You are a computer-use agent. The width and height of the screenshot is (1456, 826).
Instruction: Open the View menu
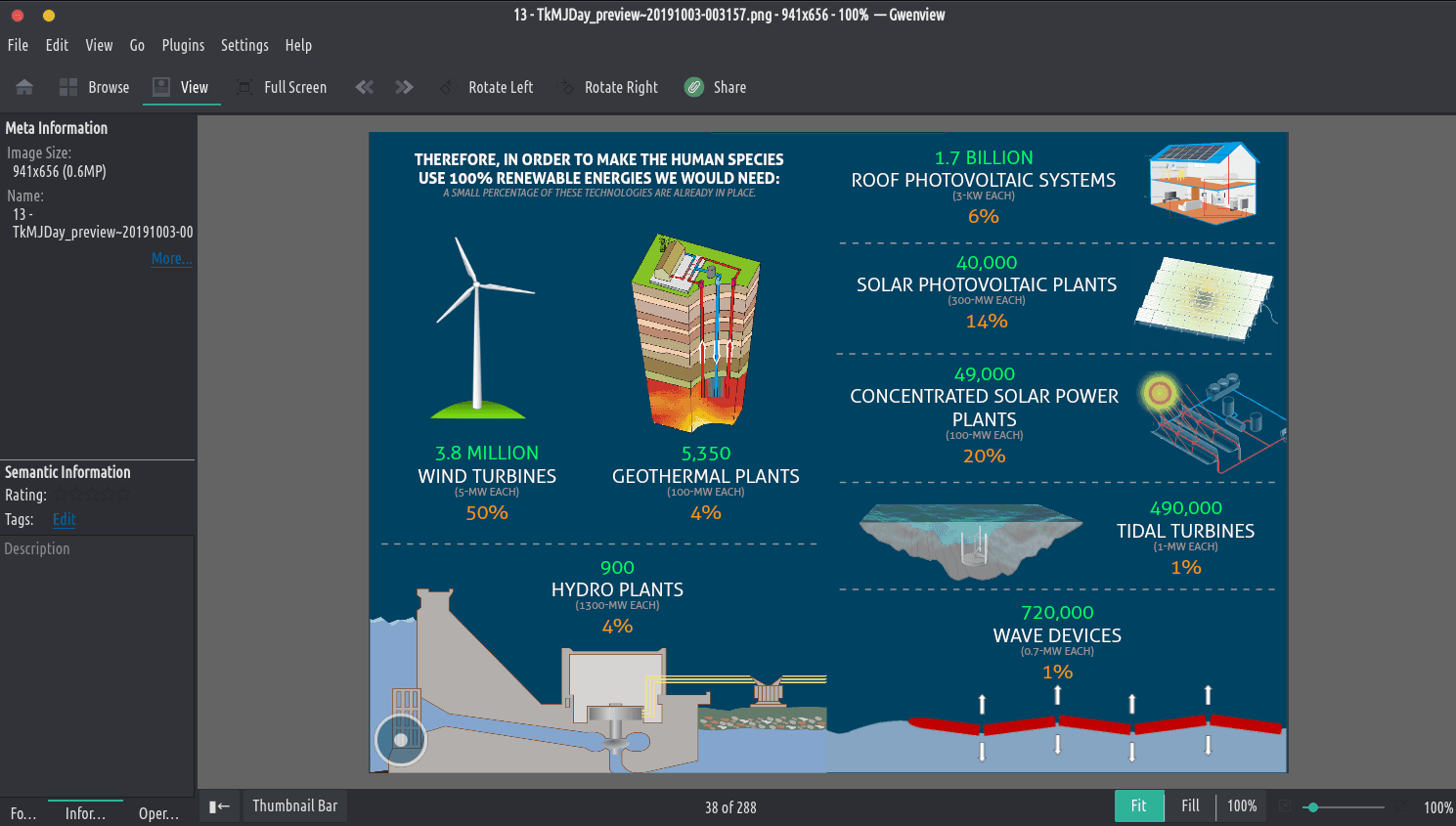99,45
